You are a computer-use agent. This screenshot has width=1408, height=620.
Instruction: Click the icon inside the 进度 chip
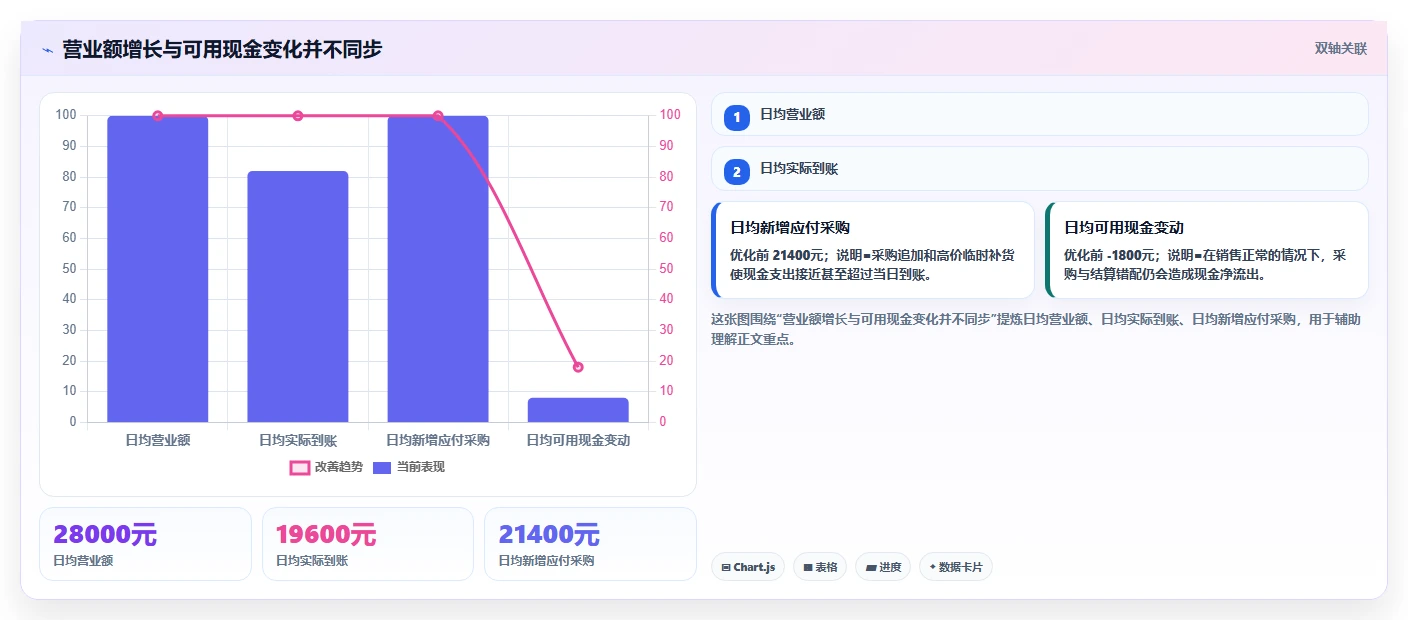pos(870,568)
